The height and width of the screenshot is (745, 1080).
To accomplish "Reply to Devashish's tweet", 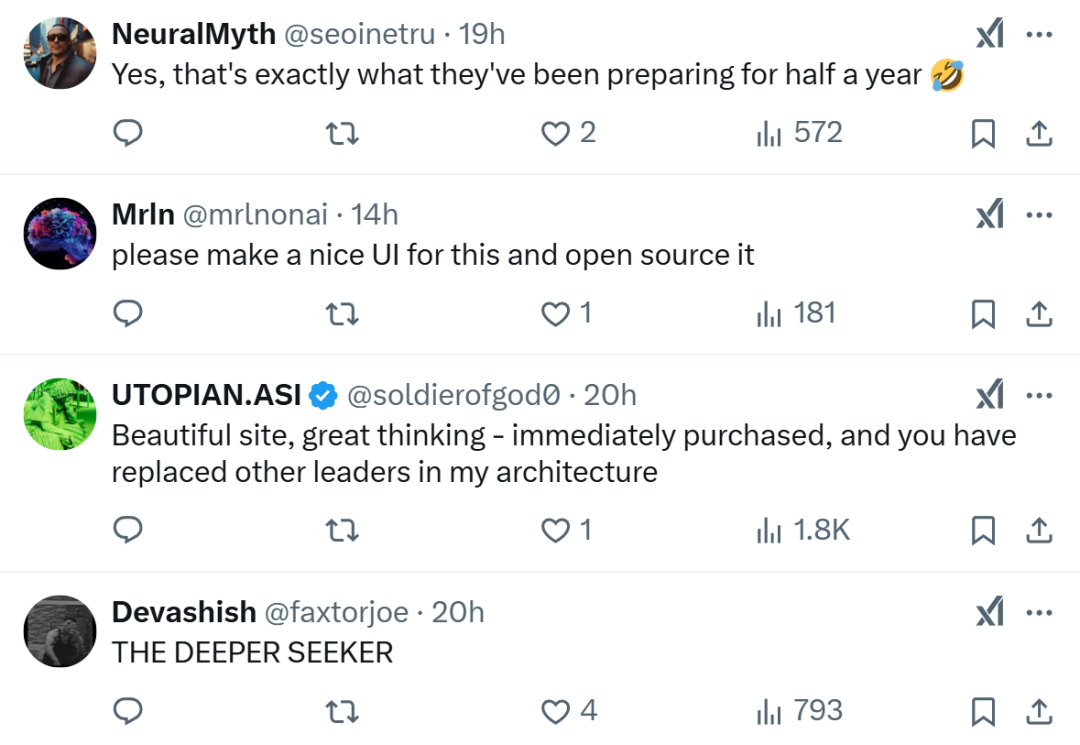I will 127,711.
